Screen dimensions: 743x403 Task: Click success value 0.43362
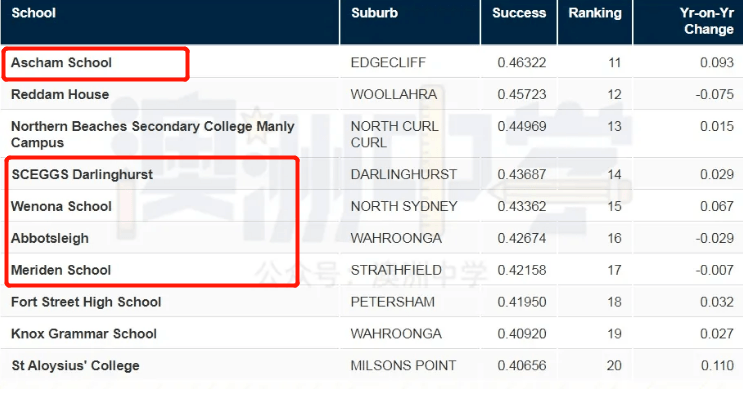(x=522, y=206)
